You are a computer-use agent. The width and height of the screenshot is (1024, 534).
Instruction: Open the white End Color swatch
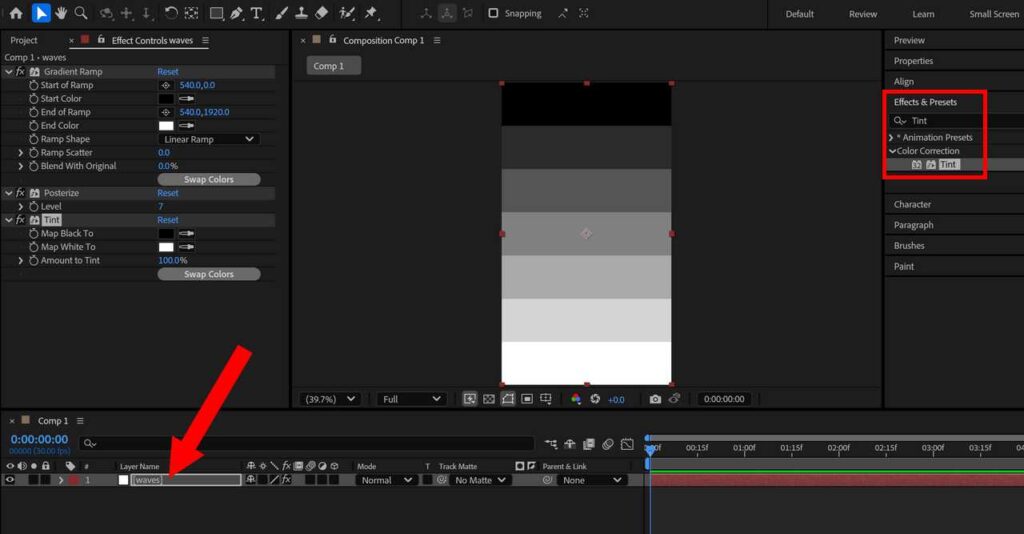coord(167,125)
